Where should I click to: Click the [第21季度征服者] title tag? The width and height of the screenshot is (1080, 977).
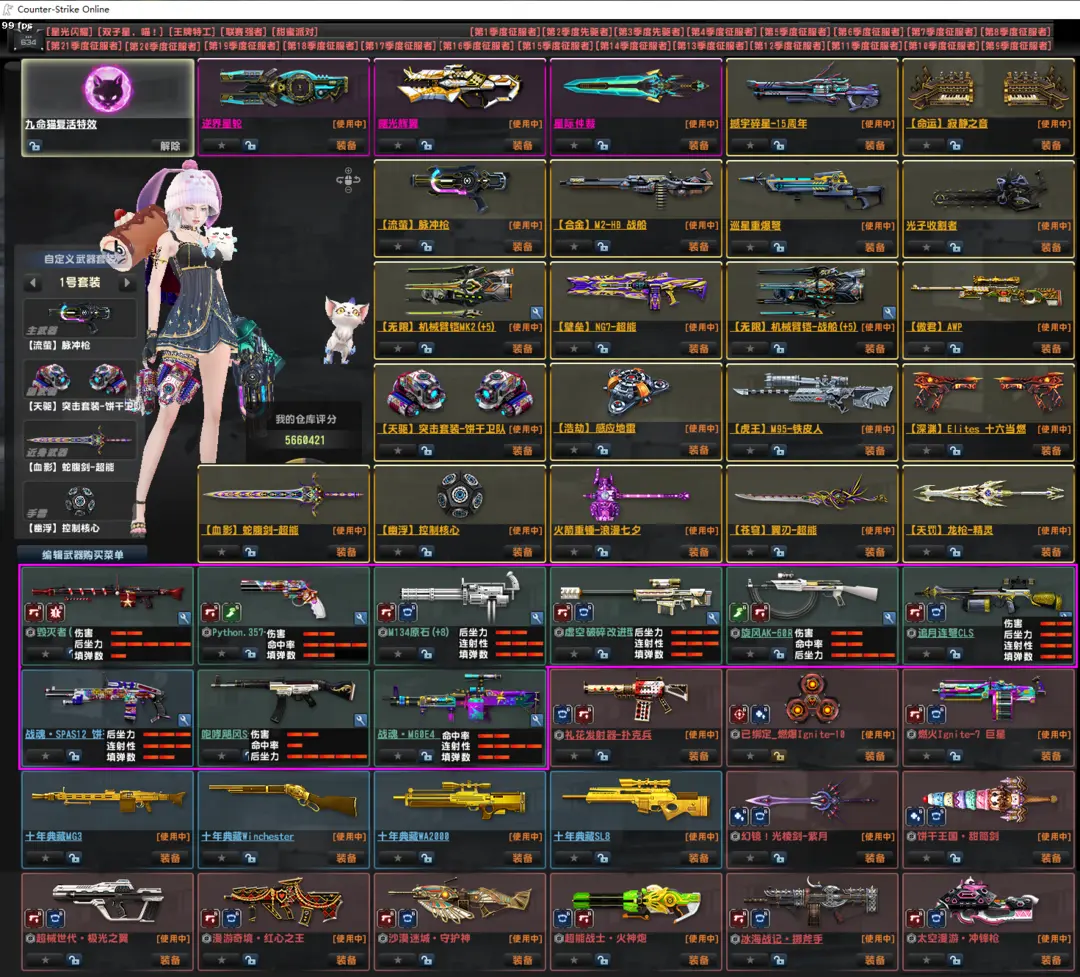85,45
